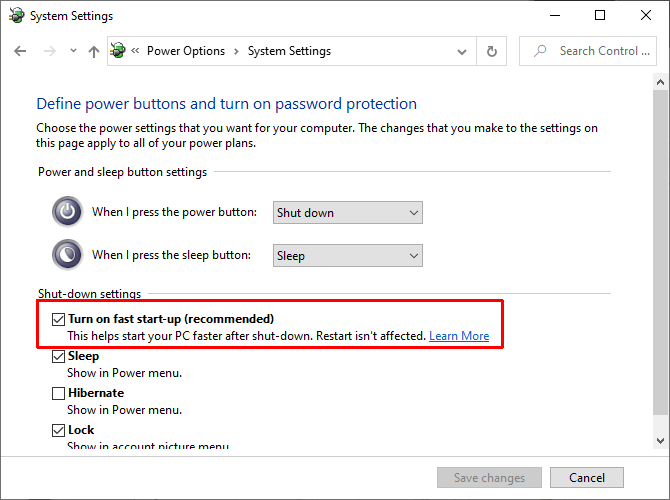The image size is (670, 500).
Task: Open the address bar history dropdown
Action: pos(464,51)
